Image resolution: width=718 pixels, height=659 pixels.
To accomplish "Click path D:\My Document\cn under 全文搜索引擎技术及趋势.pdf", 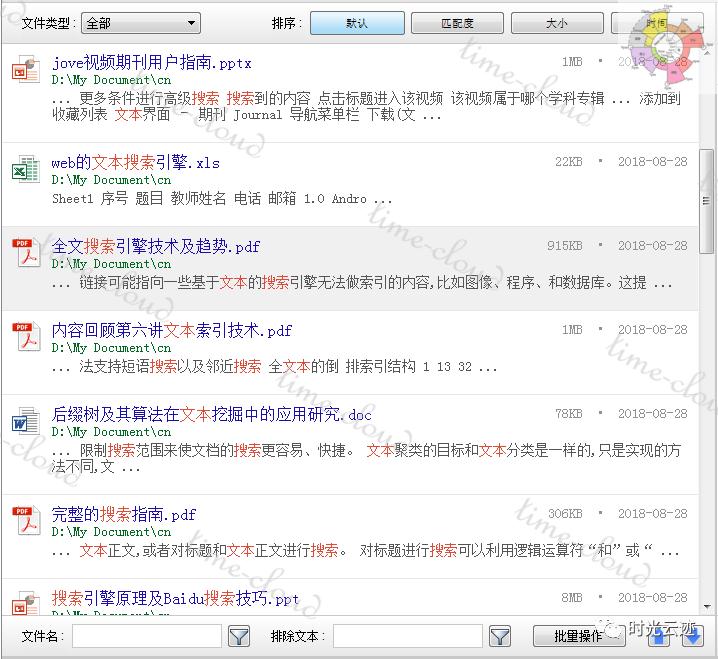I will [x=111, y=264].
